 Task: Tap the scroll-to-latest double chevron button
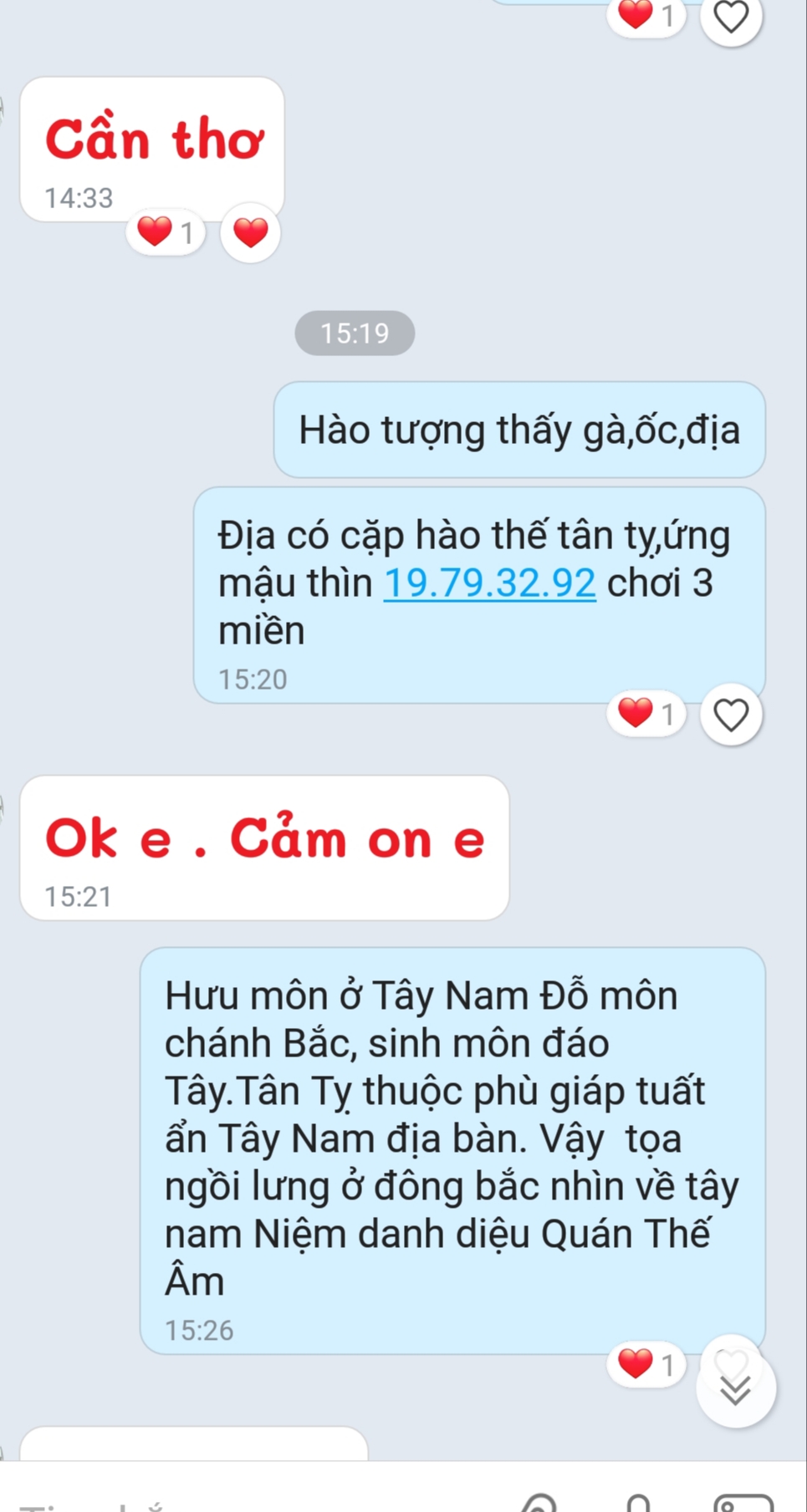tap(736, 1388)
